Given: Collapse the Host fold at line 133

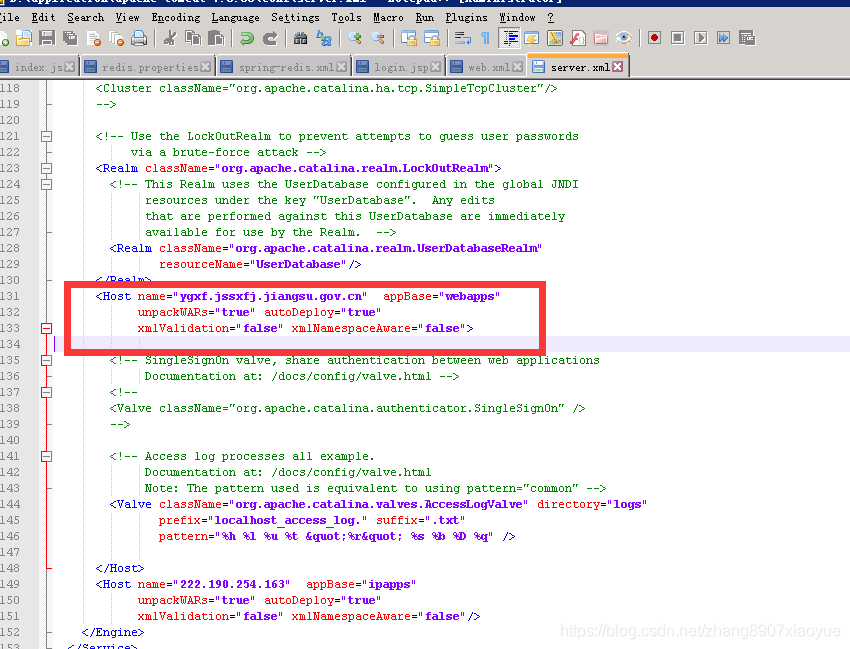Looking at the screenshot, I should pos(47,328).
